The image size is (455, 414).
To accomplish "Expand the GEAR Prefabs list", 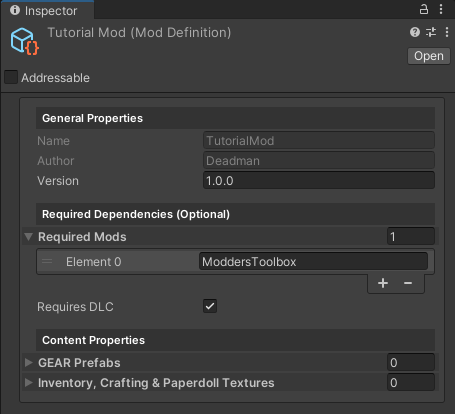I will pos(29,362).
